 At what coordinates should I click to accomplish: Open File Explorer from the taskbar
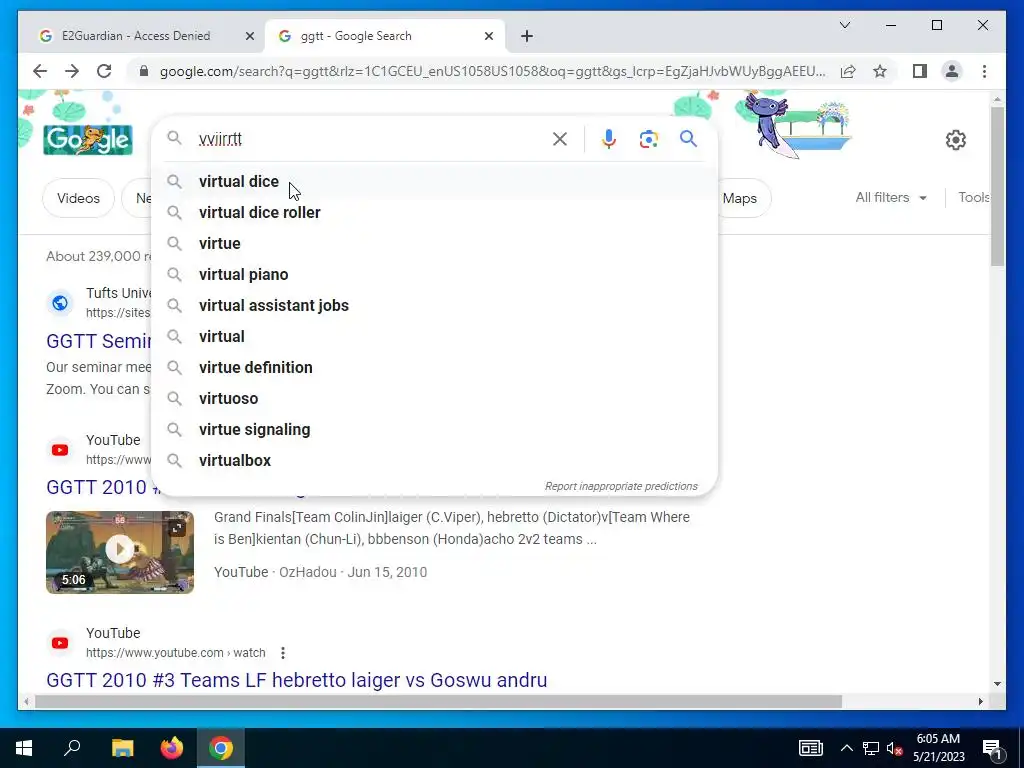click(122, 748)
